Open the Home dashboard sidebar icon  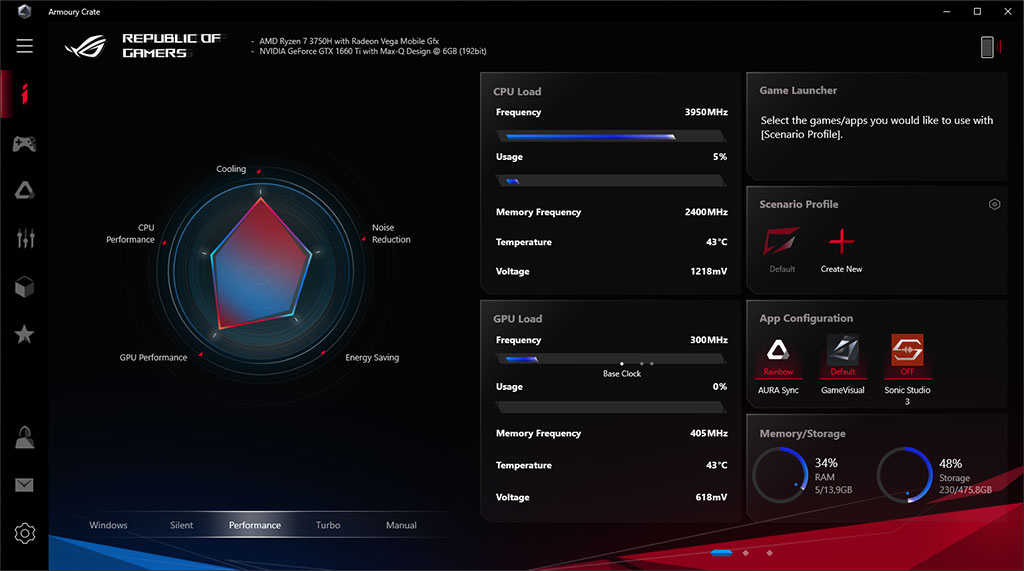[25, 94]
